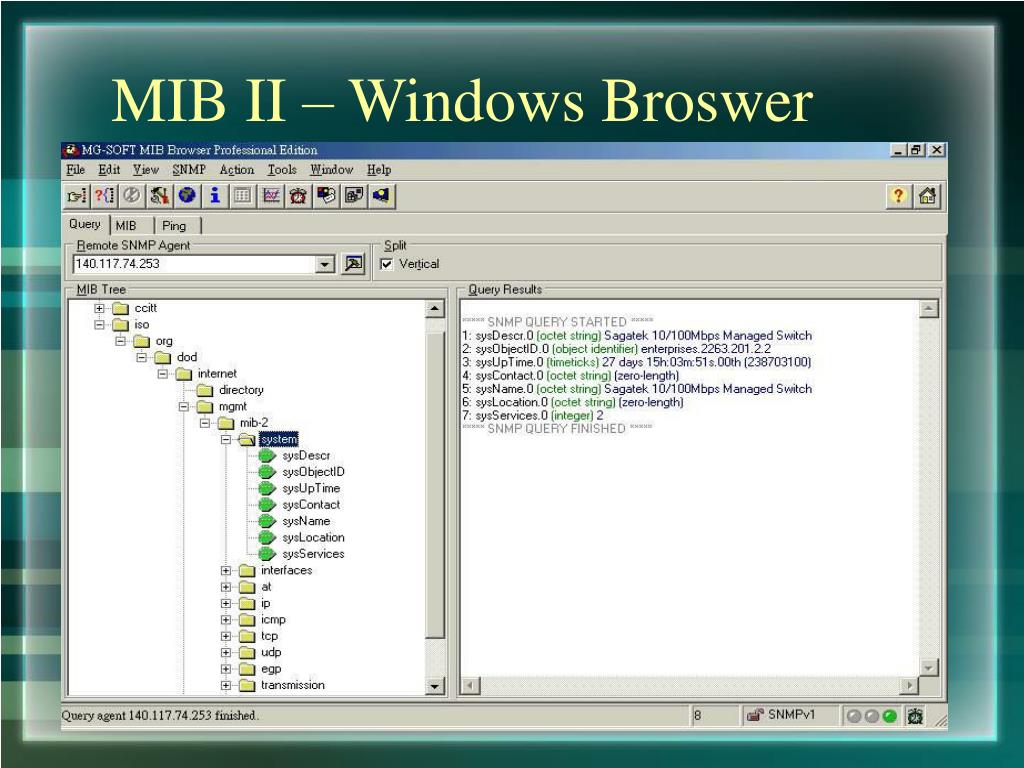Viewport: 1024px width, 768px height.
Task: Select the egp node in MIB tree
Action: (x=271, y=669)
